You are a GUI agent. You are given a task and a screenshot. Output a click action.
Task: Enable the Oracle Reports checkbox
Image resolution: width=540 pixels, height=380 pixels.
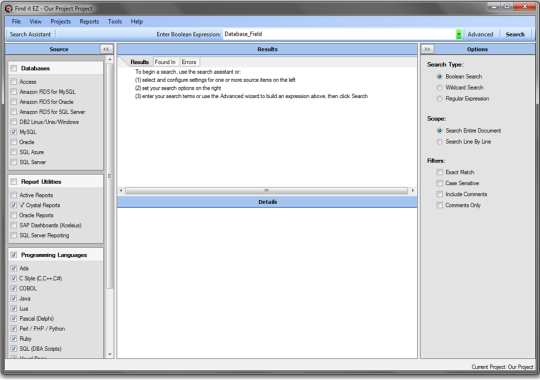tap(13, 215)
